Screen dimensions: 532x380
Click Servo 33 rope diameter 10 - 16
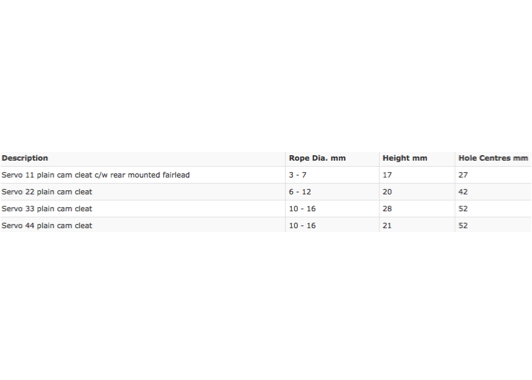tap(302, 209)
